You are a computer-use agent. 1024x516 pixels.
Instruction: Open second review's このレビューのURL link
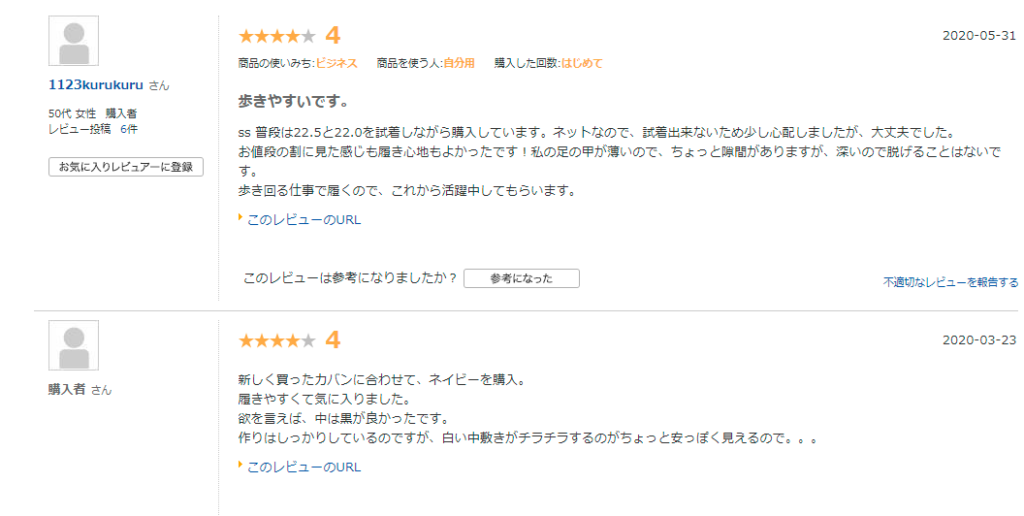coord(304,467)
